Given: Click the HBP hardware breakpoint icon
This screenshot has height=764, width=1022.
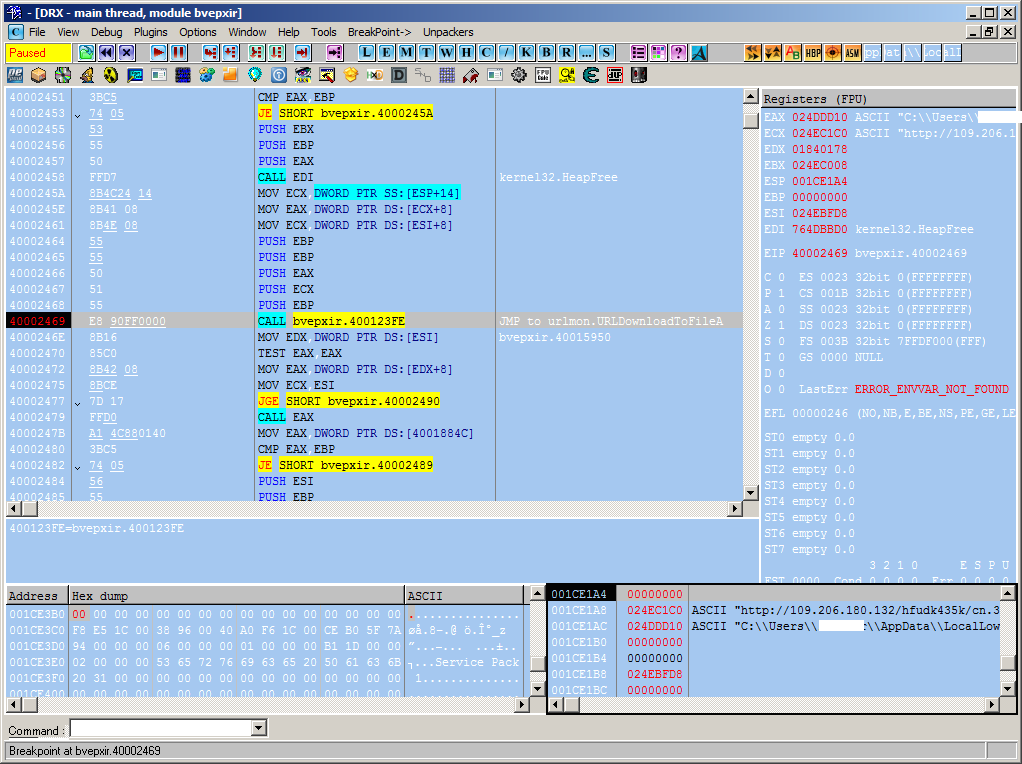Looking at the screenshot, I should point(813,52).
